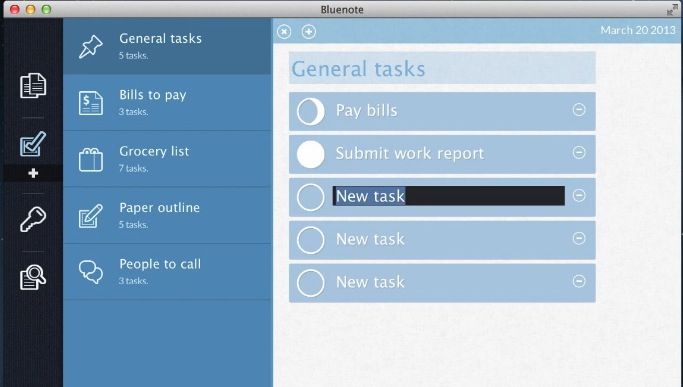
Task: Remove the Pay bills task with minus icon
Action: [579, 109]
